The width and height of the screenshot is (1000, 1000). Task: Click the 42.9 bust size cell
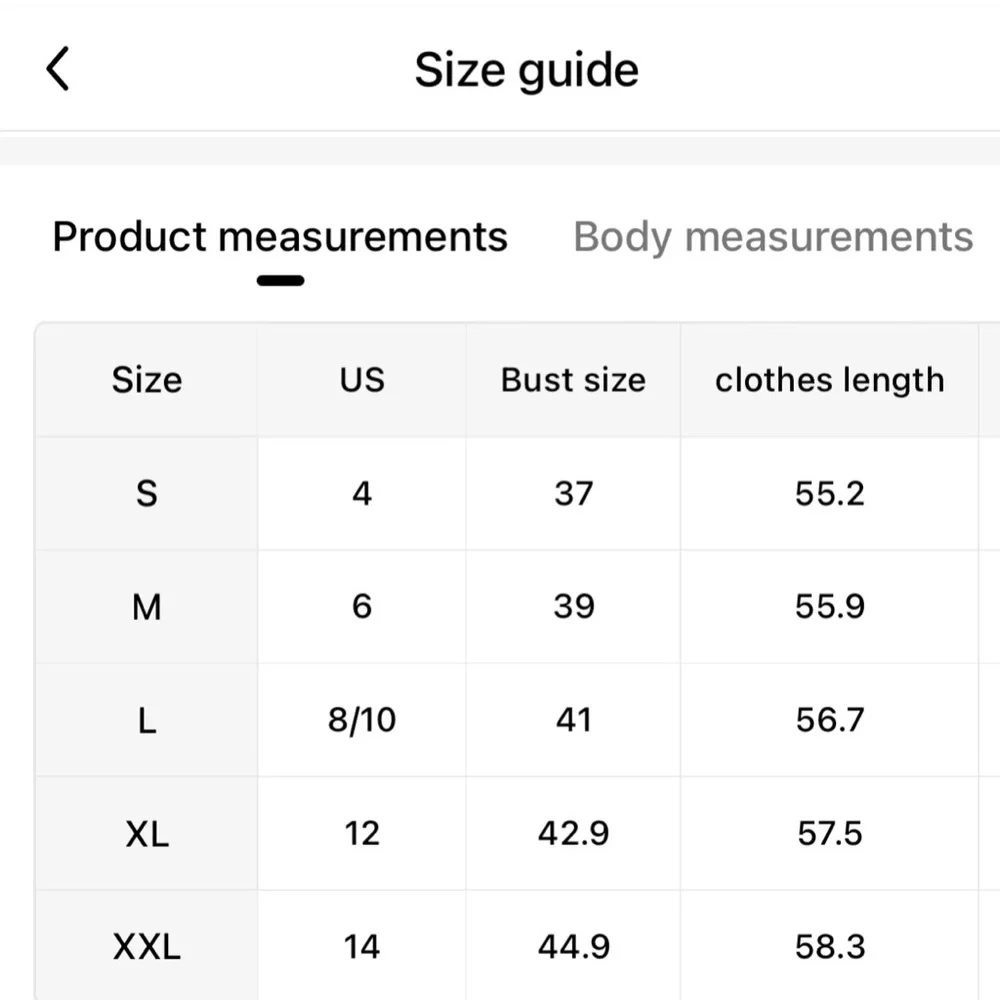(x=573, y=834)
